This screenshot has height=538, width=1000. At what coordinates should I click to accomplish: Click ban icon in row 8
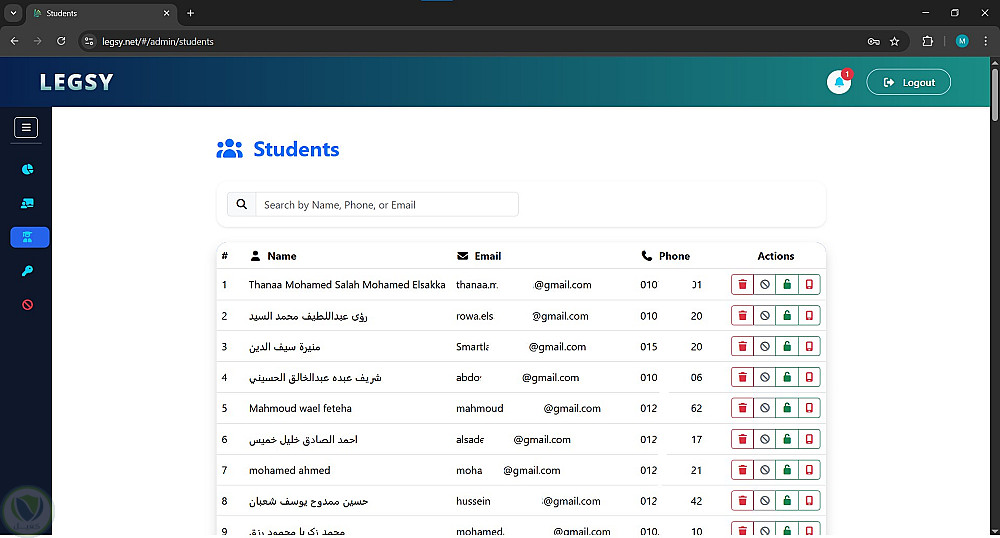[765, 501]
